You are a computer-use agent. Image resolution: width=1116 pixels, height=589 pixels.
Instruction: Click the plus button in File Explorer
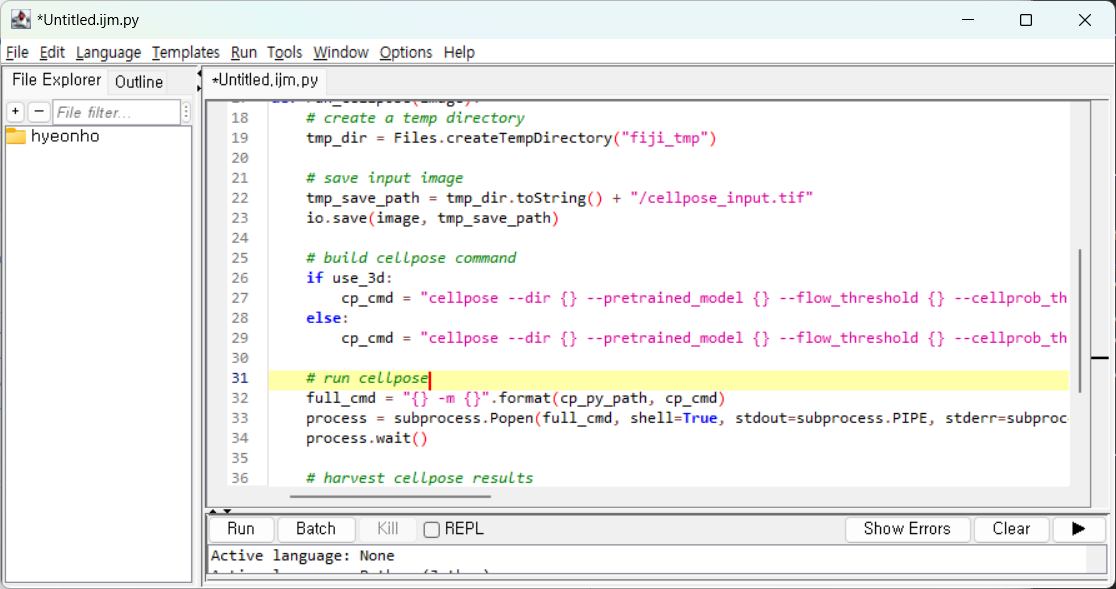[x=16, y=112]
